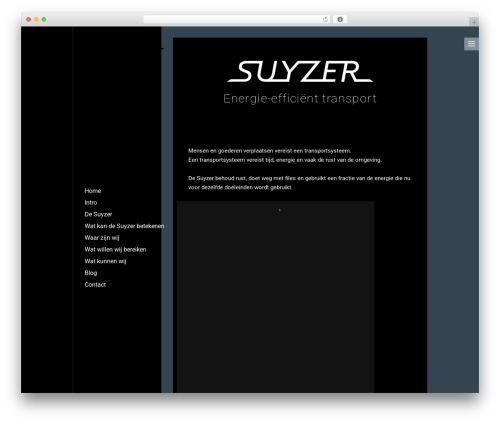The image size is (500, 423).
Task: Click the SUYZER logo
Action: click(x=300, y=71)
